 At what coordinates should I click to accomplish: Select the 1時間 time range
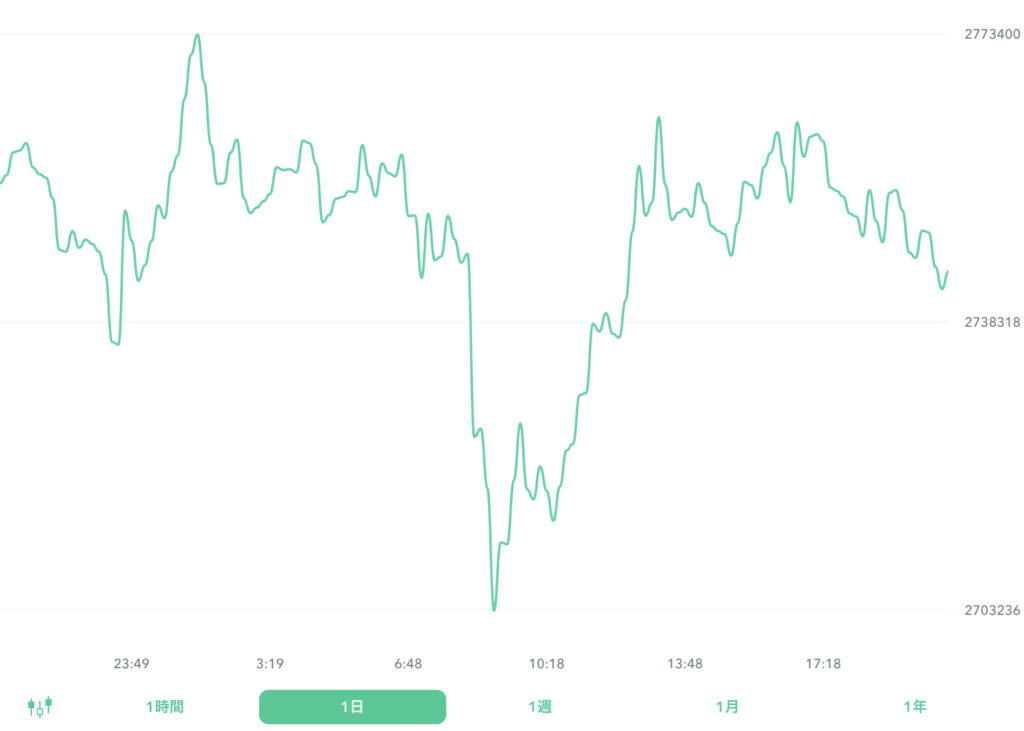click(164, 705)
